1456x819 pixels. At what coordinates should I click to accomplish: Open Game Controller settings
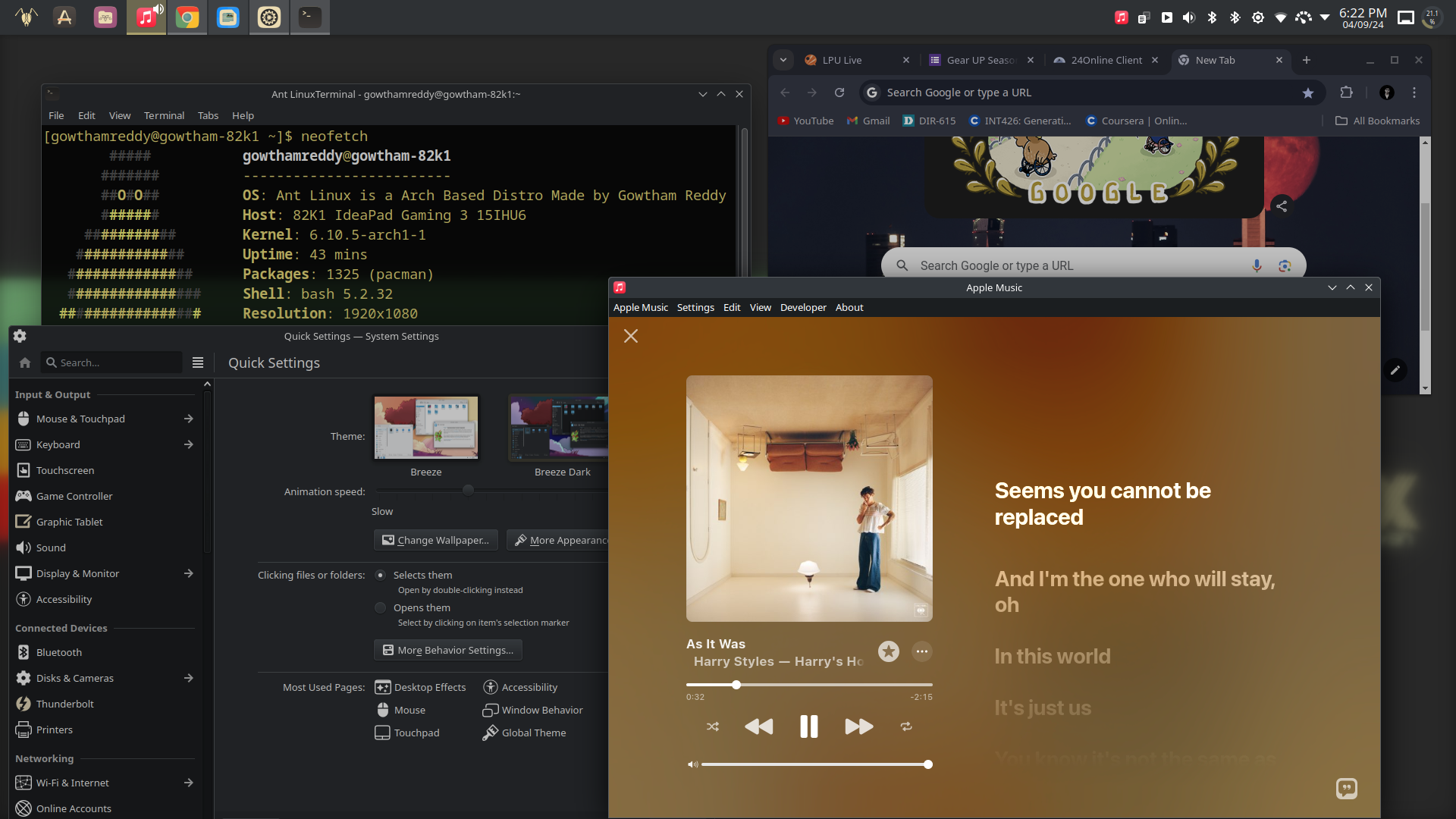point(105,496)
